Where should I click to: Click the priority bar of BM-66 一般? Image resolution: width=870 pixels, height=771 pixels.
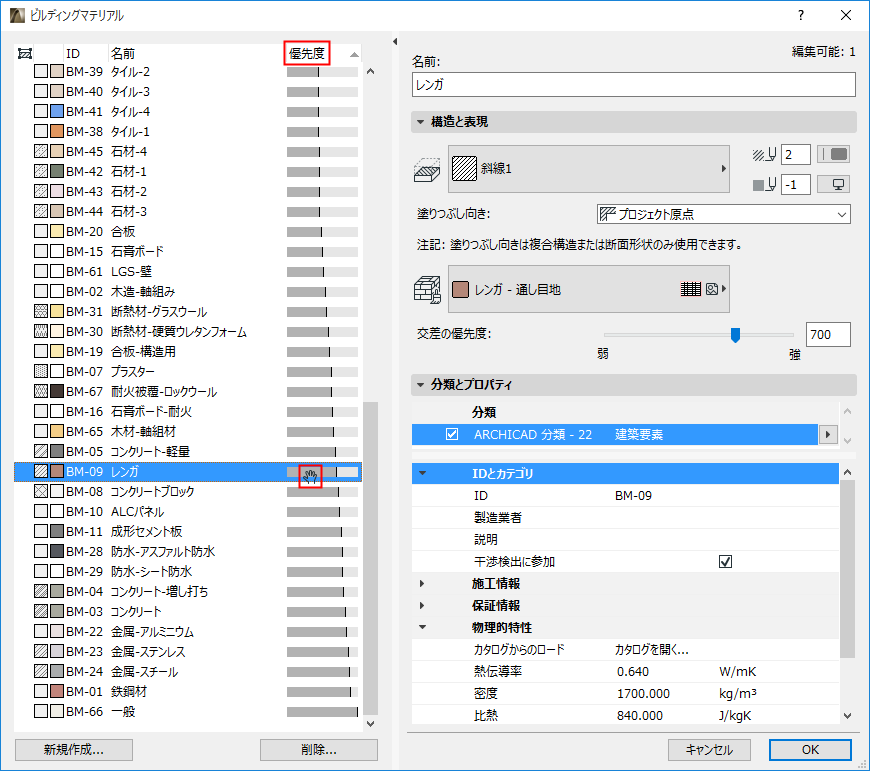point(322,712)
